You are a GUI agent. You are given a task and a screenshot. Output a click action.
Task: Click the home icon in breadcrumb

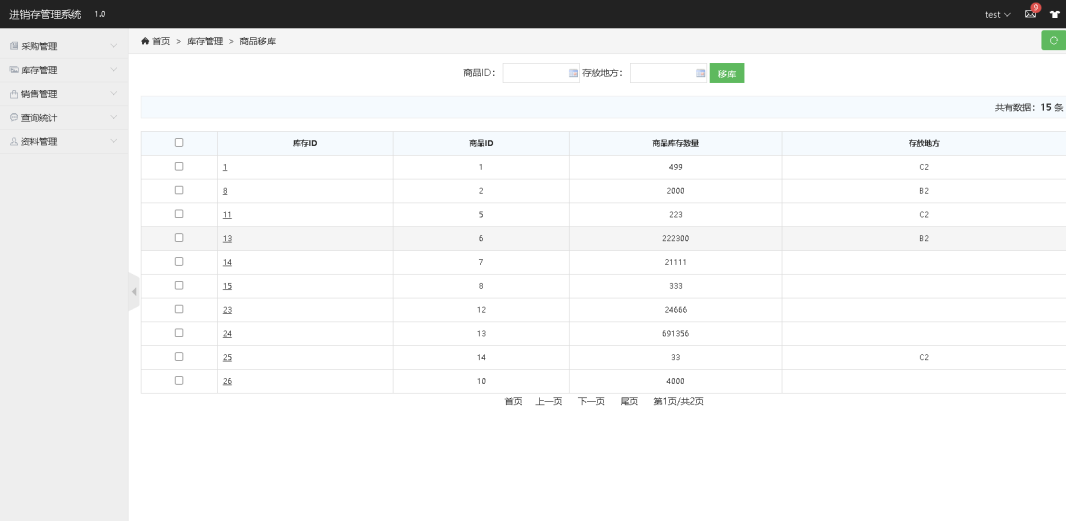point(145,41)
